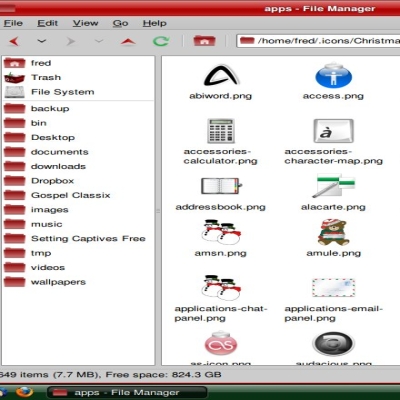
Task: Open the music folder shortcut
Action: click(78, 224)
